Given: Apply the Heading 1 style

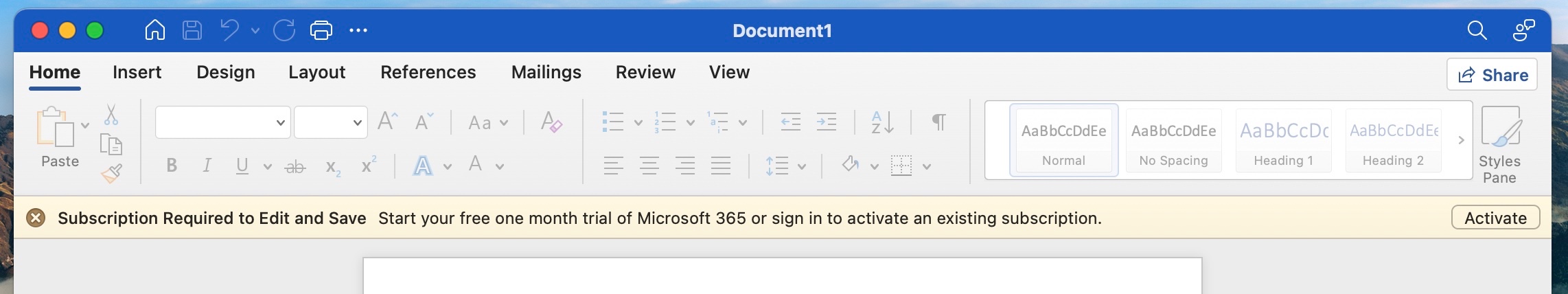Looking at the screenshot, I should coord(1283,140).
